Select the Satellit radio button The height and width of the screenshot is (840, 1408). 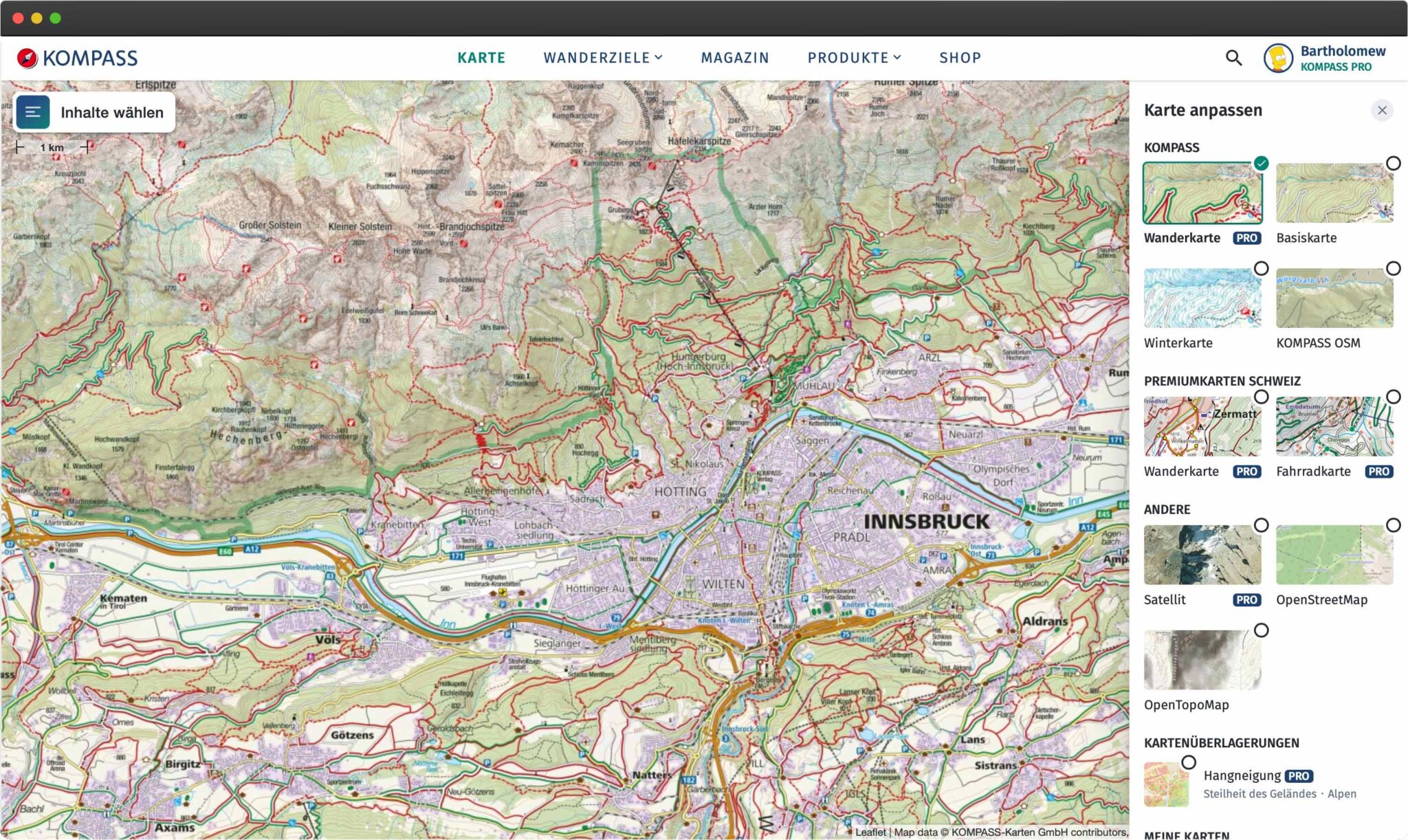(x=1261, y=525)
